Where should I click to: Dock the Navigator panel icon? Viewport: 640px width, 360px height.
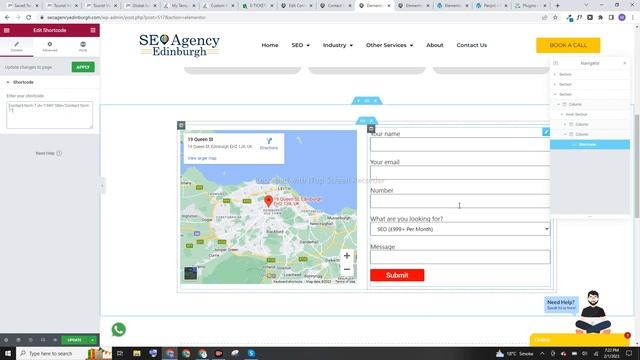click(556, 63)
